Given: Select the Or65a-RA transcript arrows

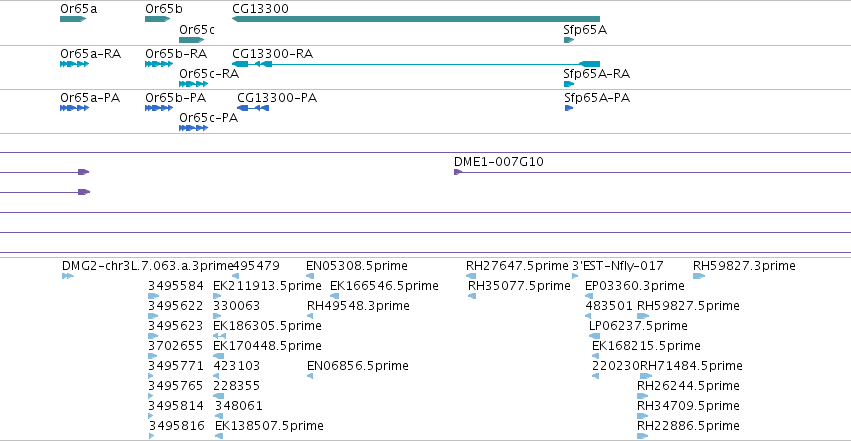Looking at the screenshot, I should pyautogui.click(x=74, y=64).
